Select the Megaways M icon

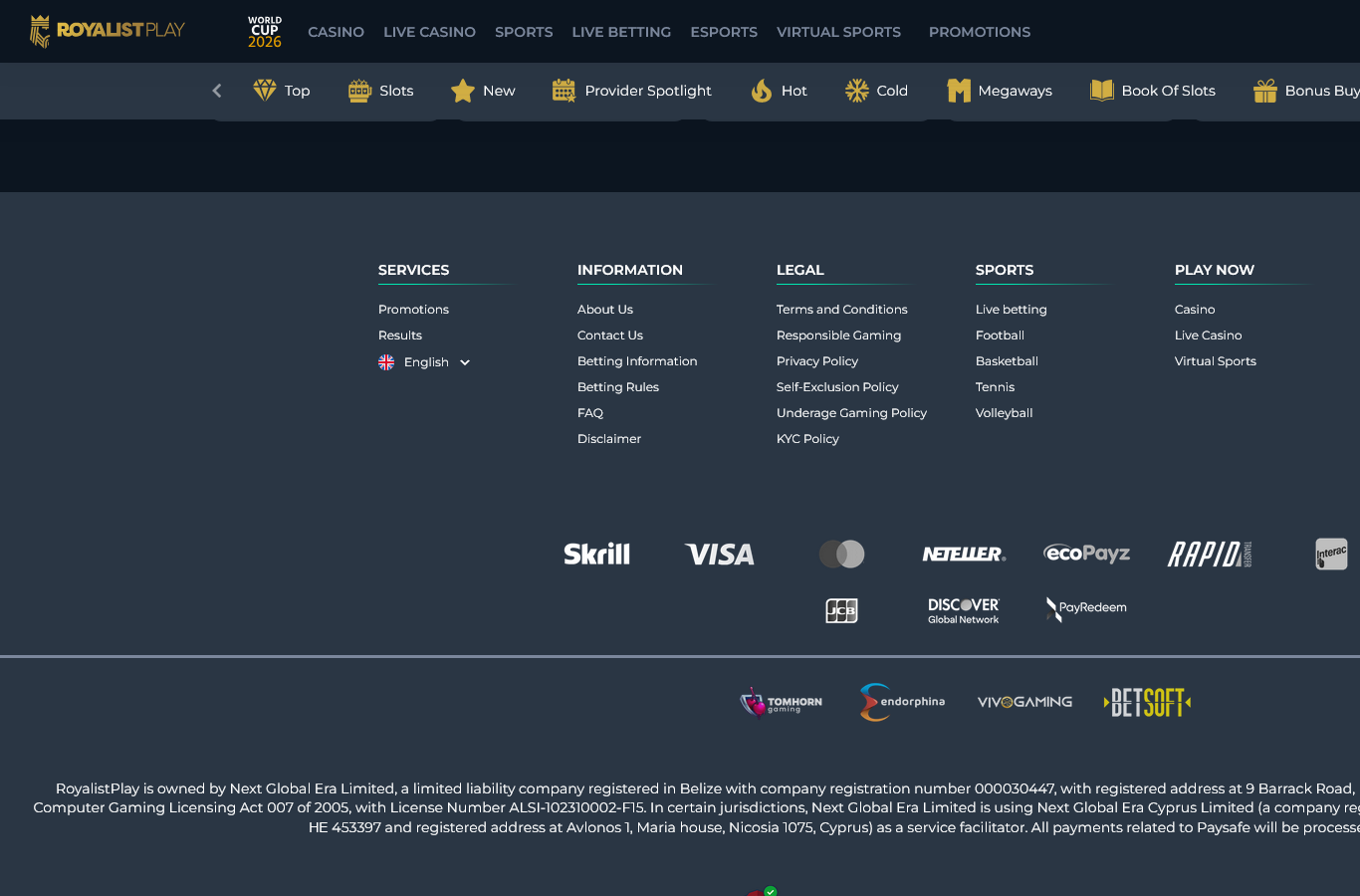pyautogui.click(x=959, y=91)
